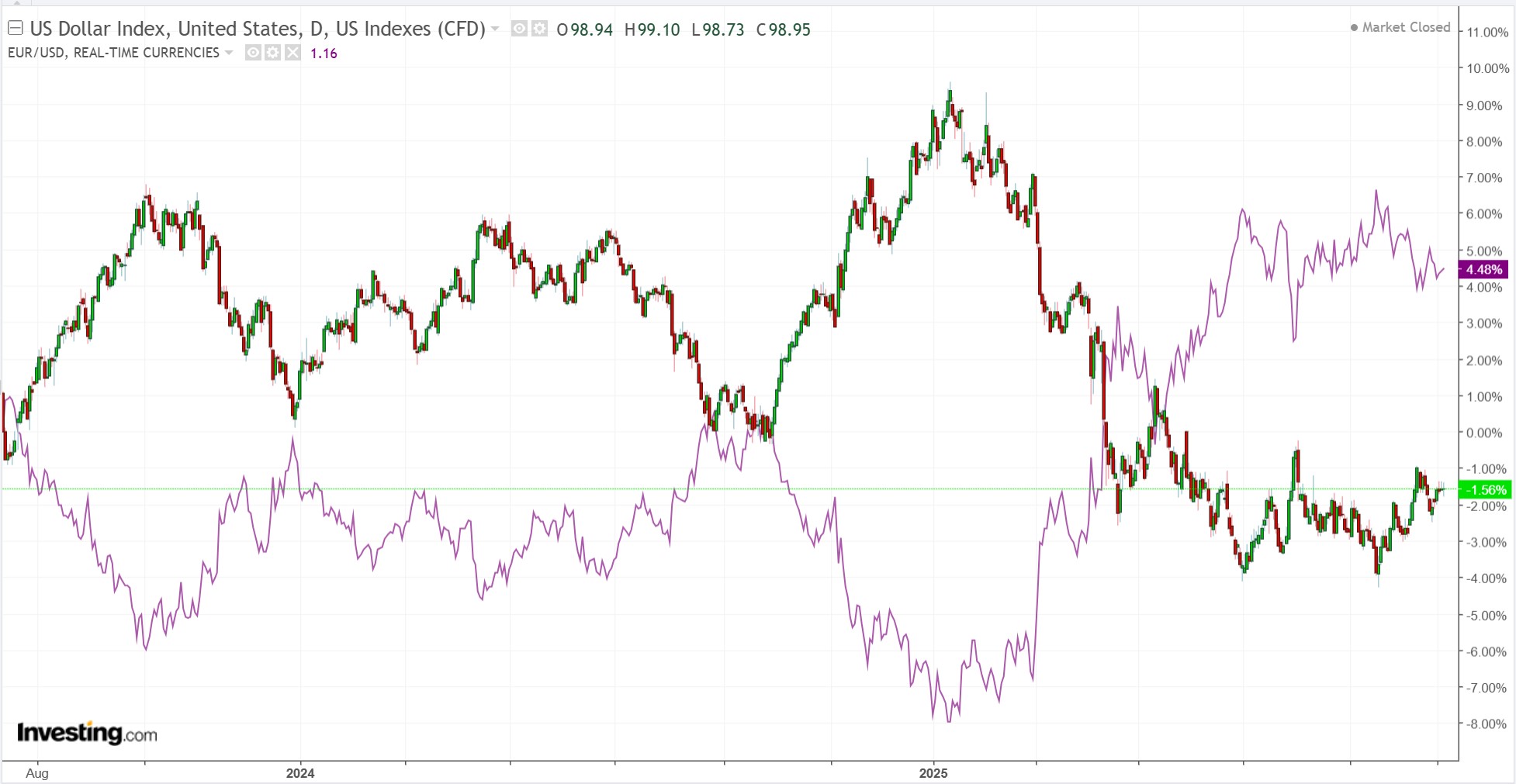Expand the EUR/USD series dropdown arrow
Screen dimensions: 1516x784
[229, 53]
